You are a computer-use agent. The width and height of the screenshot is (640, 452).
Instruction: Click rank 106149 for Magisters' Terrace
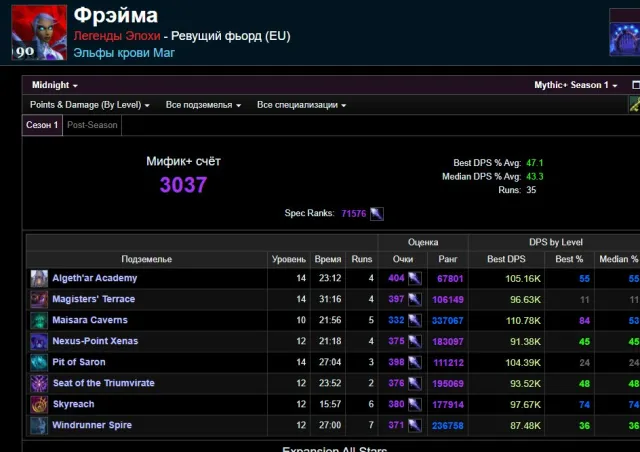coord(448,300)
